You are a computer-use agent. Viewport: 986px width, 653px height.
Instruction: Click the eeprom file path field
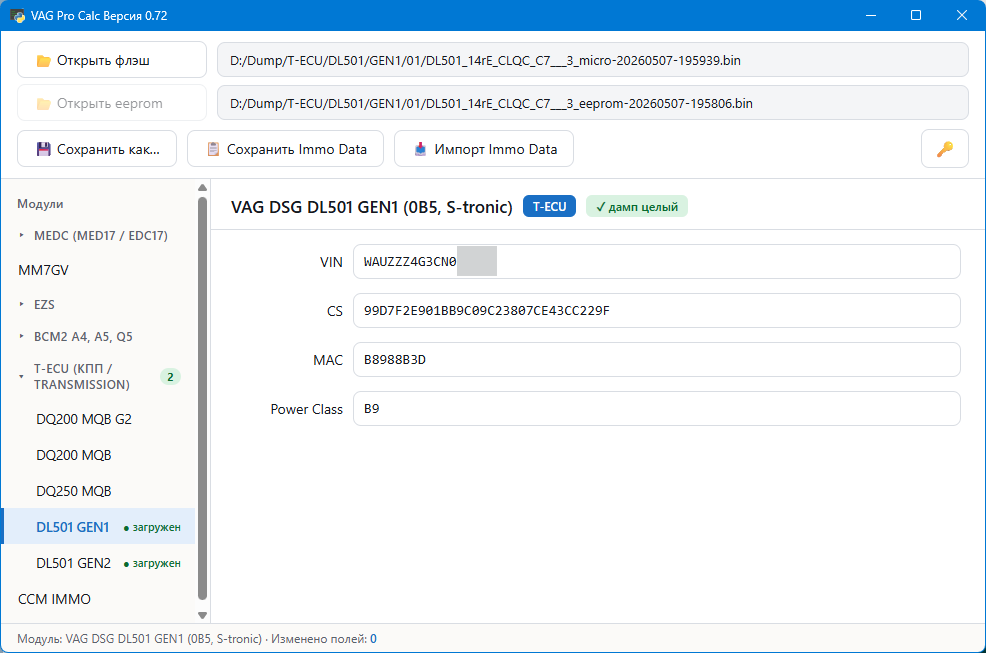[592, 103]
